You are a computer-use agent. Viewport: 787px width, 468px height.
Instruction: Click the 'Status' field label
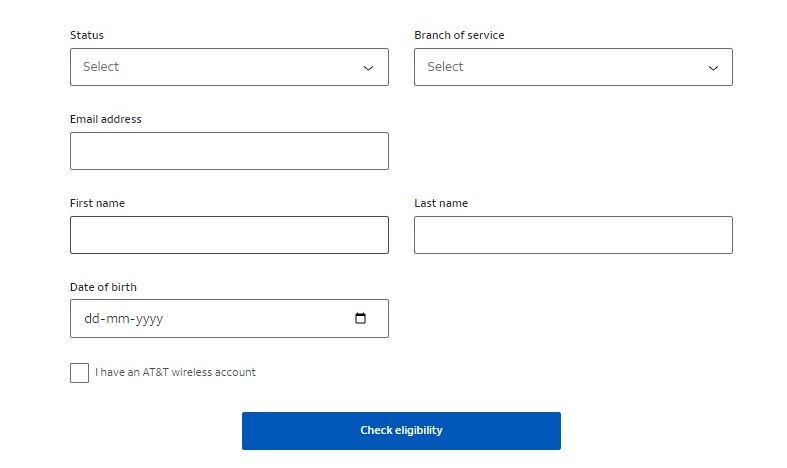tap(87, 35)
